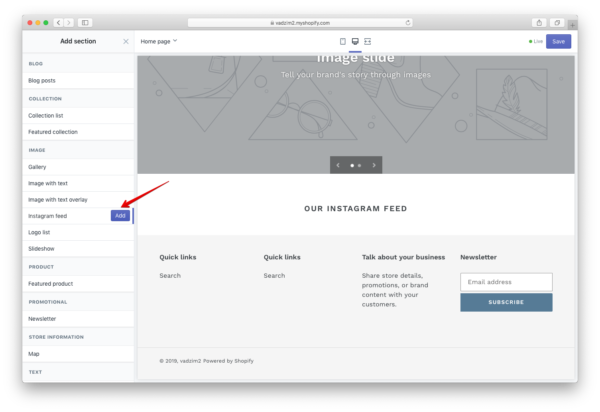600x412 pixels.
Task: Switch to fullscreen preview icon
Action: coord(367,41)
